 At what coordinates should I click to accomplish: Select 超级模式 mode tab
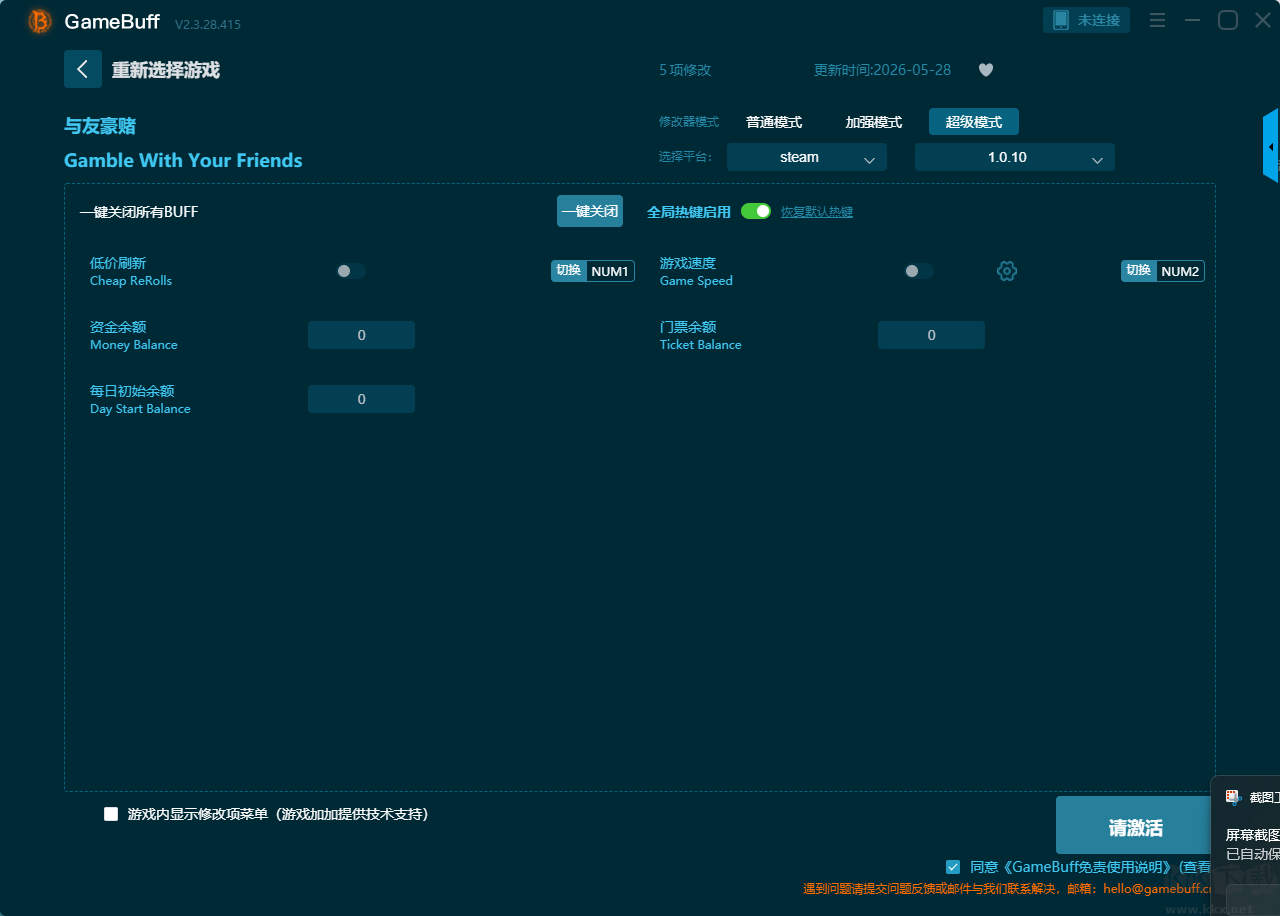click(974, 122)
